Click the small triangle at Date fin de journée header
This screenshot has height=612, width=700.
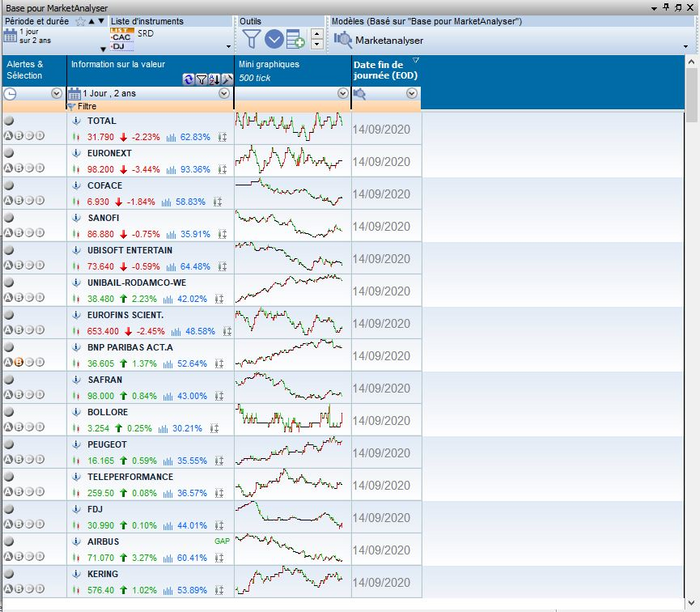[x=416, y=60]
